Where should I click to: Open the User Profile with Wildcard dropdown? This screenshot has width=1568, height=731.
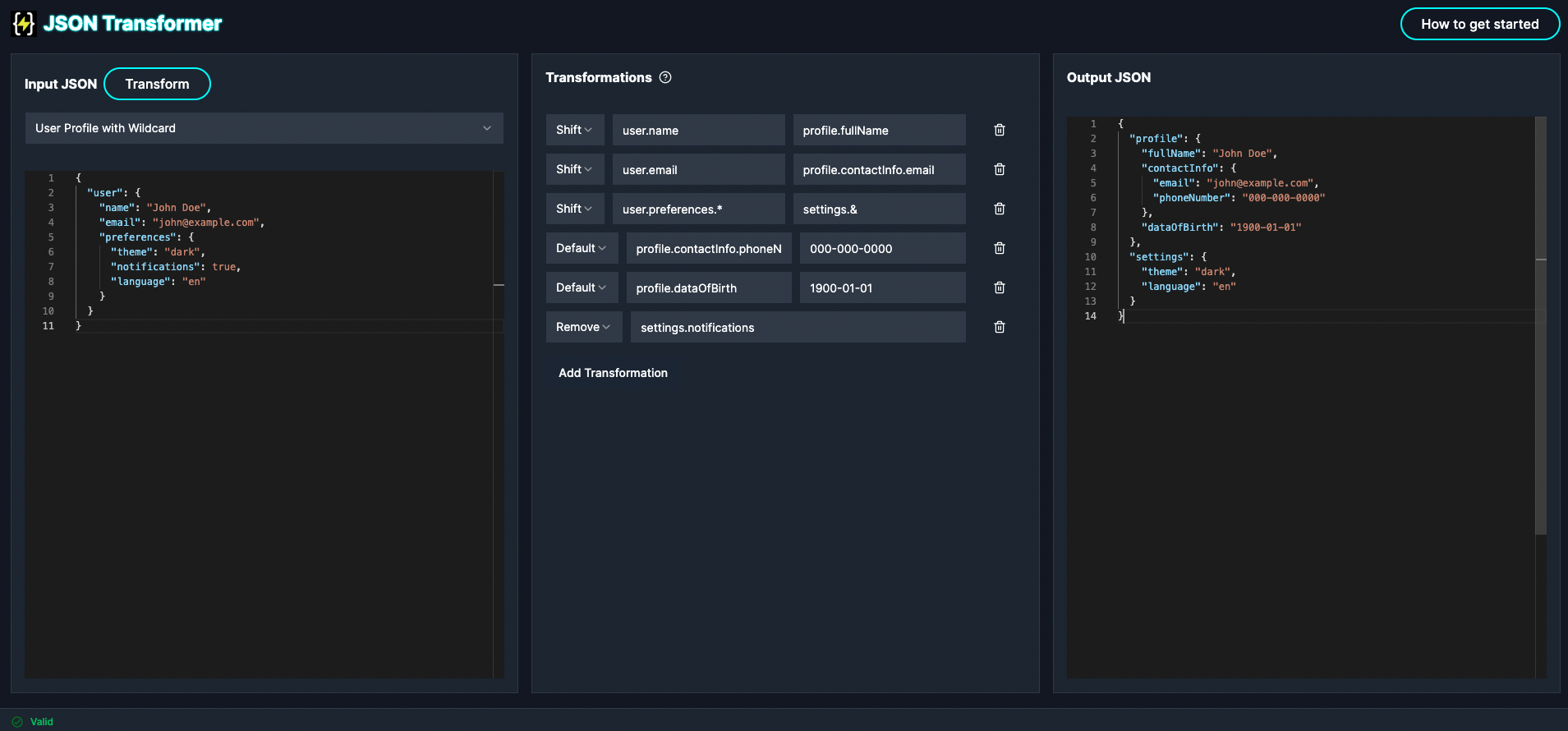264,128
